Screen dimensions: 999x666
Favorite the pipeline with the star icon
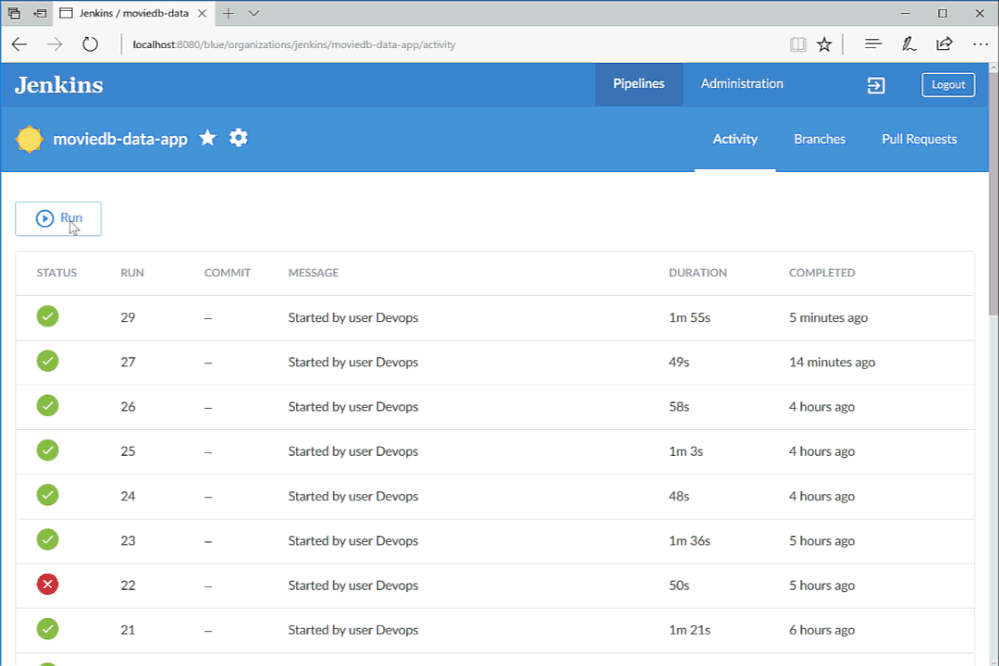pyautogui.click(x=208, y=138)
